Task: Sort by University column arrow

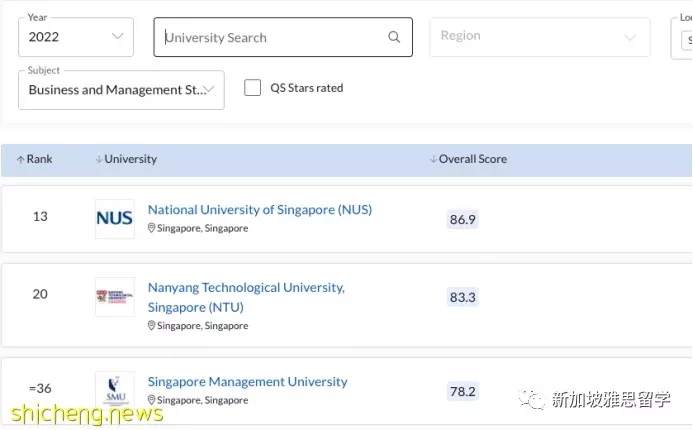Action: pyautogui.click(x=99, y=159)
